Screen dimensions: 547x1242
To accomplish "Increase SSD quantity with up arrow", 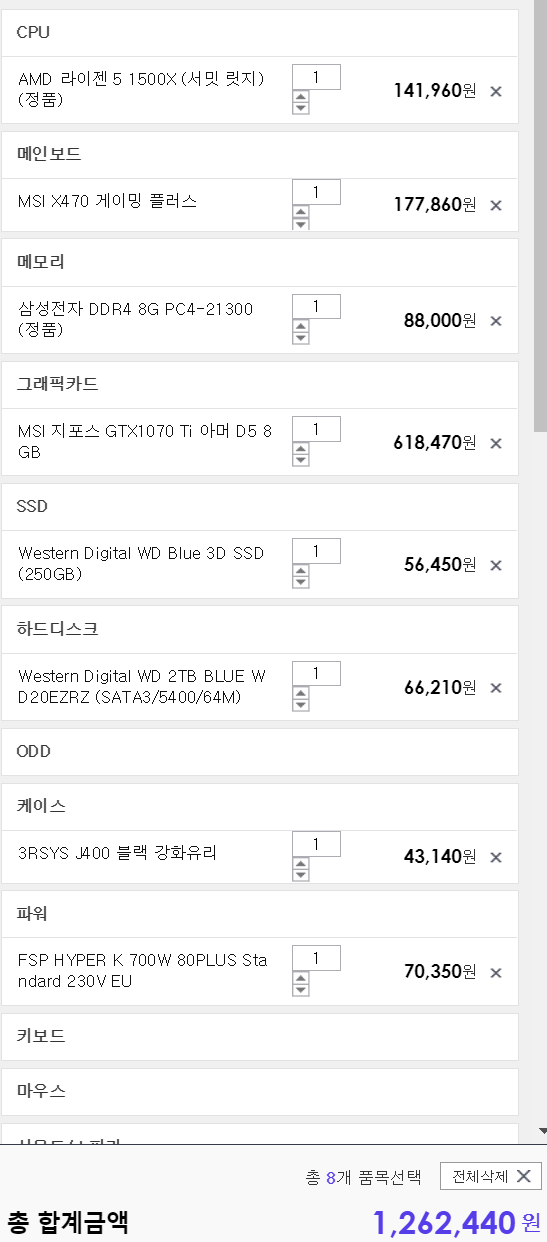I will click(301, 570).
